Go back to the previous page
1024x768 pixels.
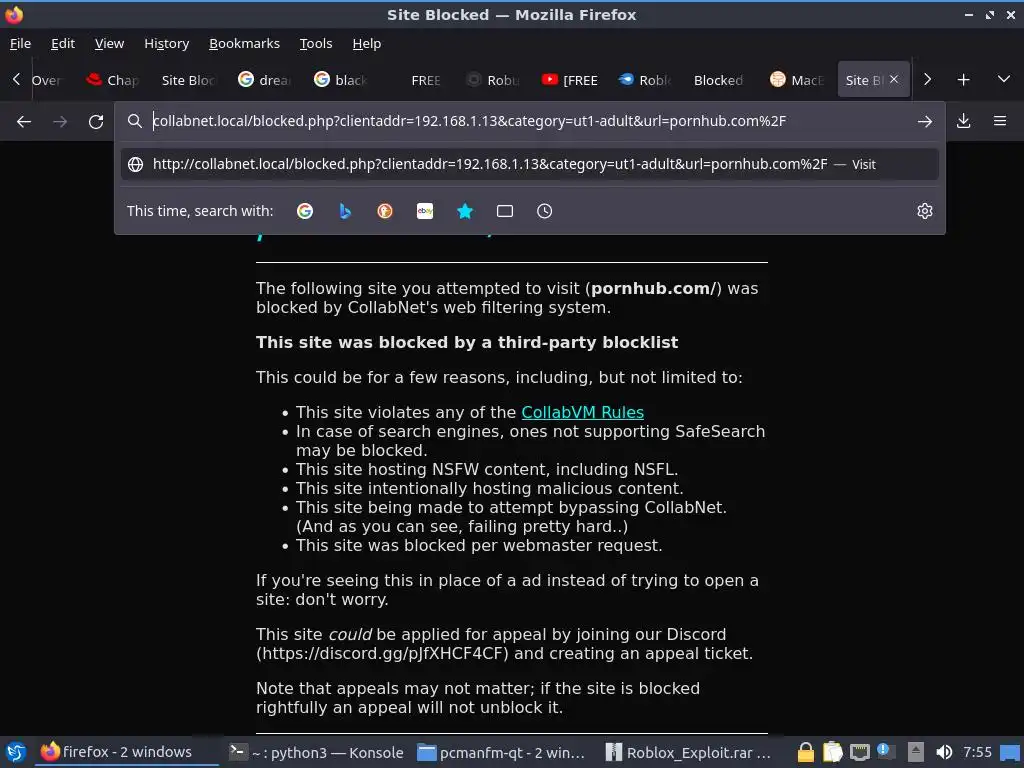pyautogui.click(x=24, y=121)
